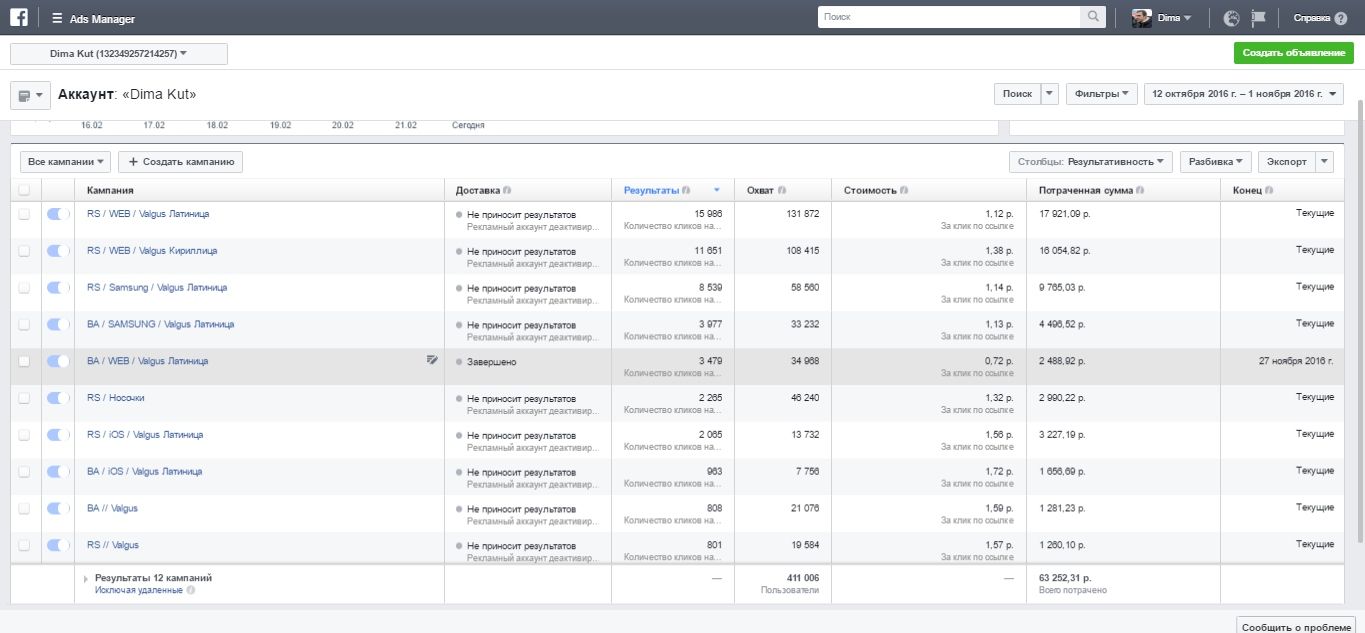Click the Поиск button near filters
This screenshot has height=633, width=1365.
1017,93
